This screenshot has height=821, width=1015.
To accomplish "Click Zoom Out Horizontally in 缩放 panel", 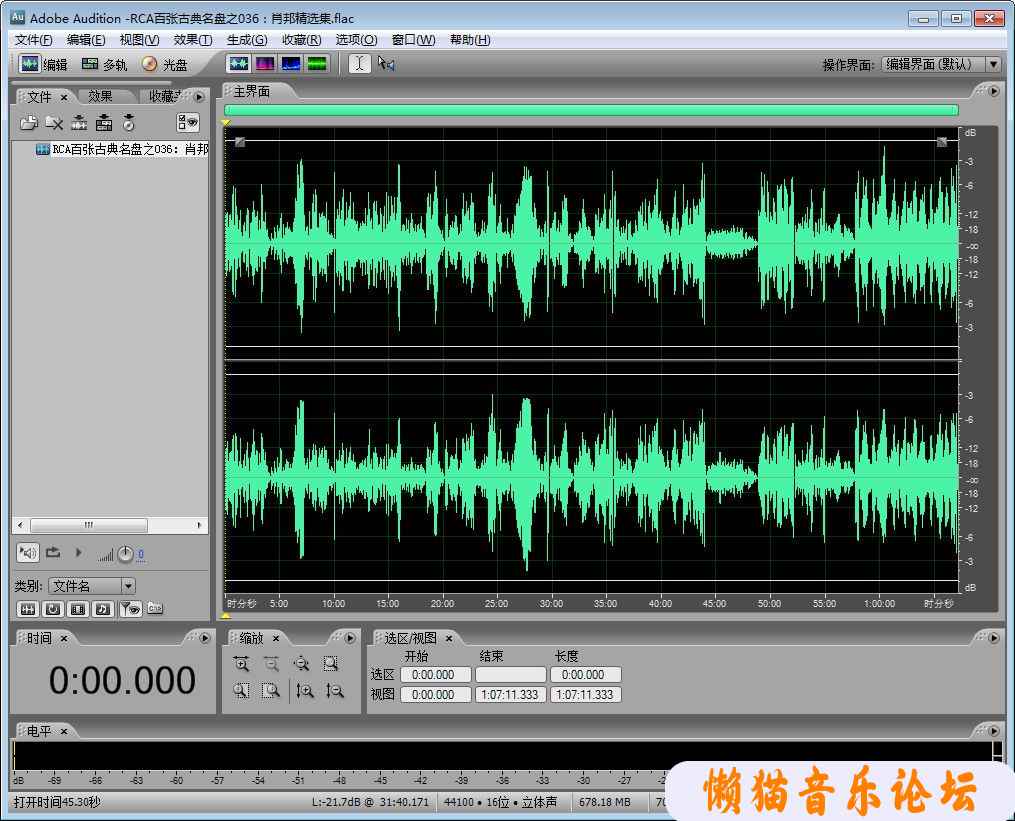I will [x=271, y=664].
